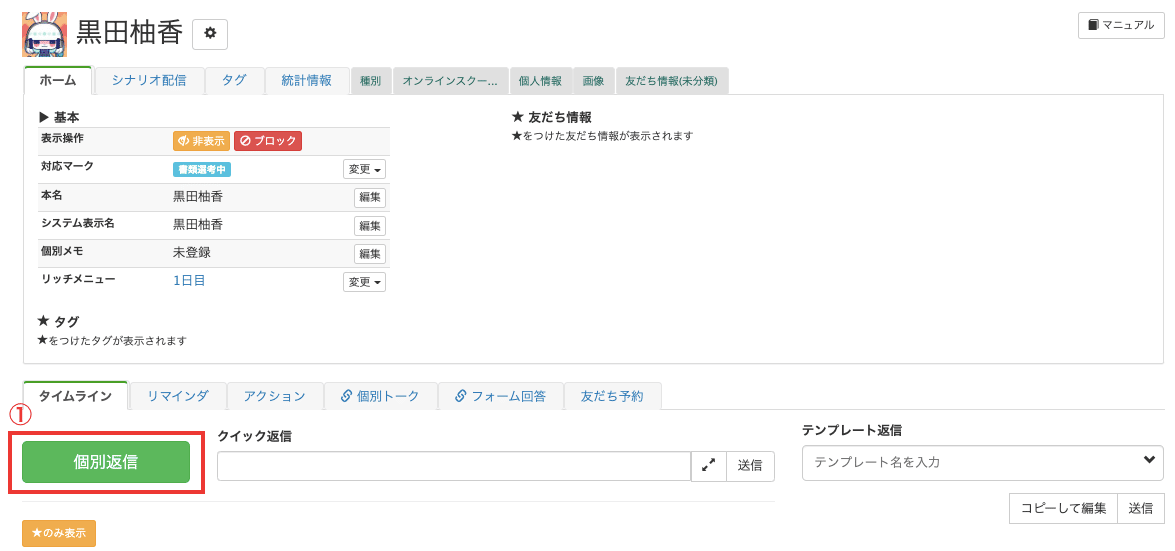The image size is (1175, 551).
Task: Open the 画像 tab
Action: pyautogui.click(x=593, y=82)
